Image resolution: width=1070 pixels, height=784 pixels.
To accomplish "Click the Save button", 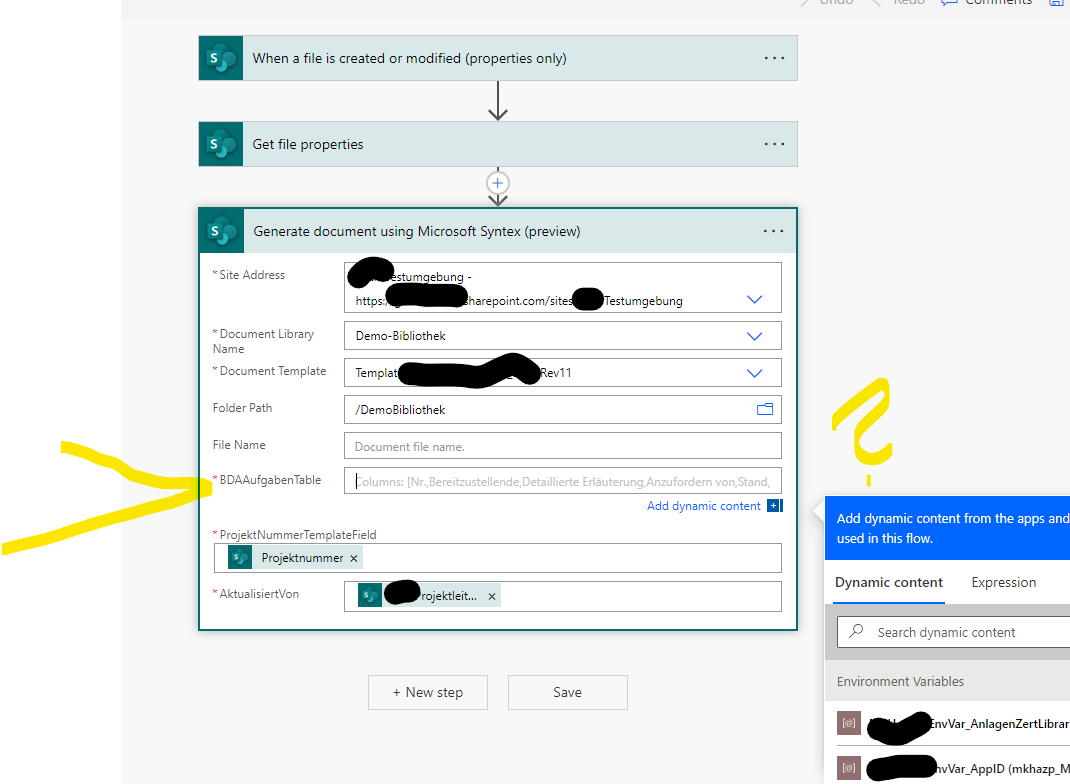I will point(567,693).
